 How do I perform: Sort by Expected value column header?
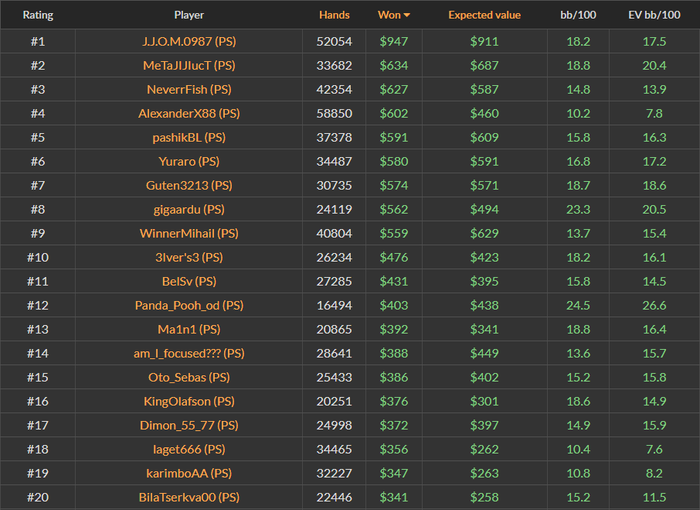click(484, 15)
